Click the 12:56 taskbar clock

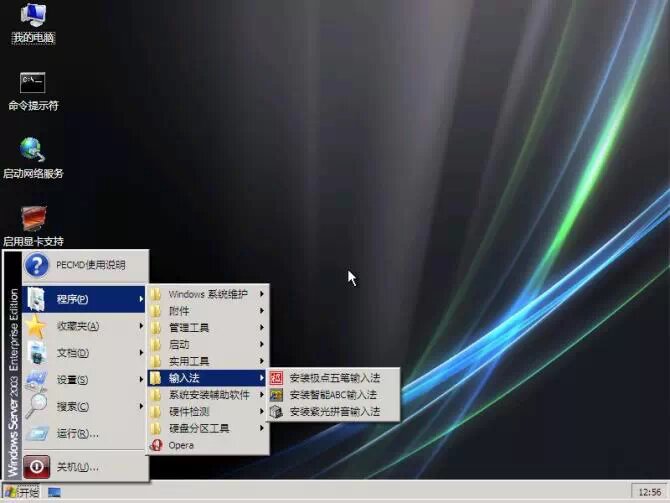[649, 492]
